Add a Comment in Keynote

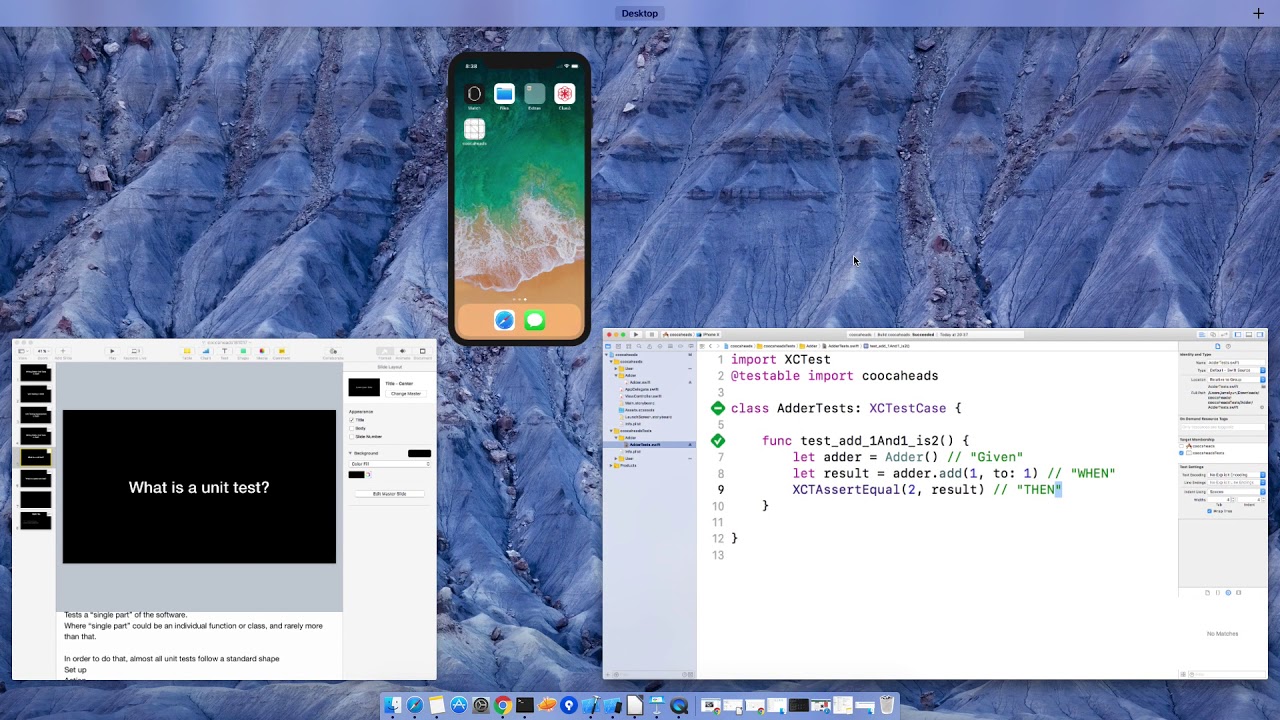pos(281,351)
